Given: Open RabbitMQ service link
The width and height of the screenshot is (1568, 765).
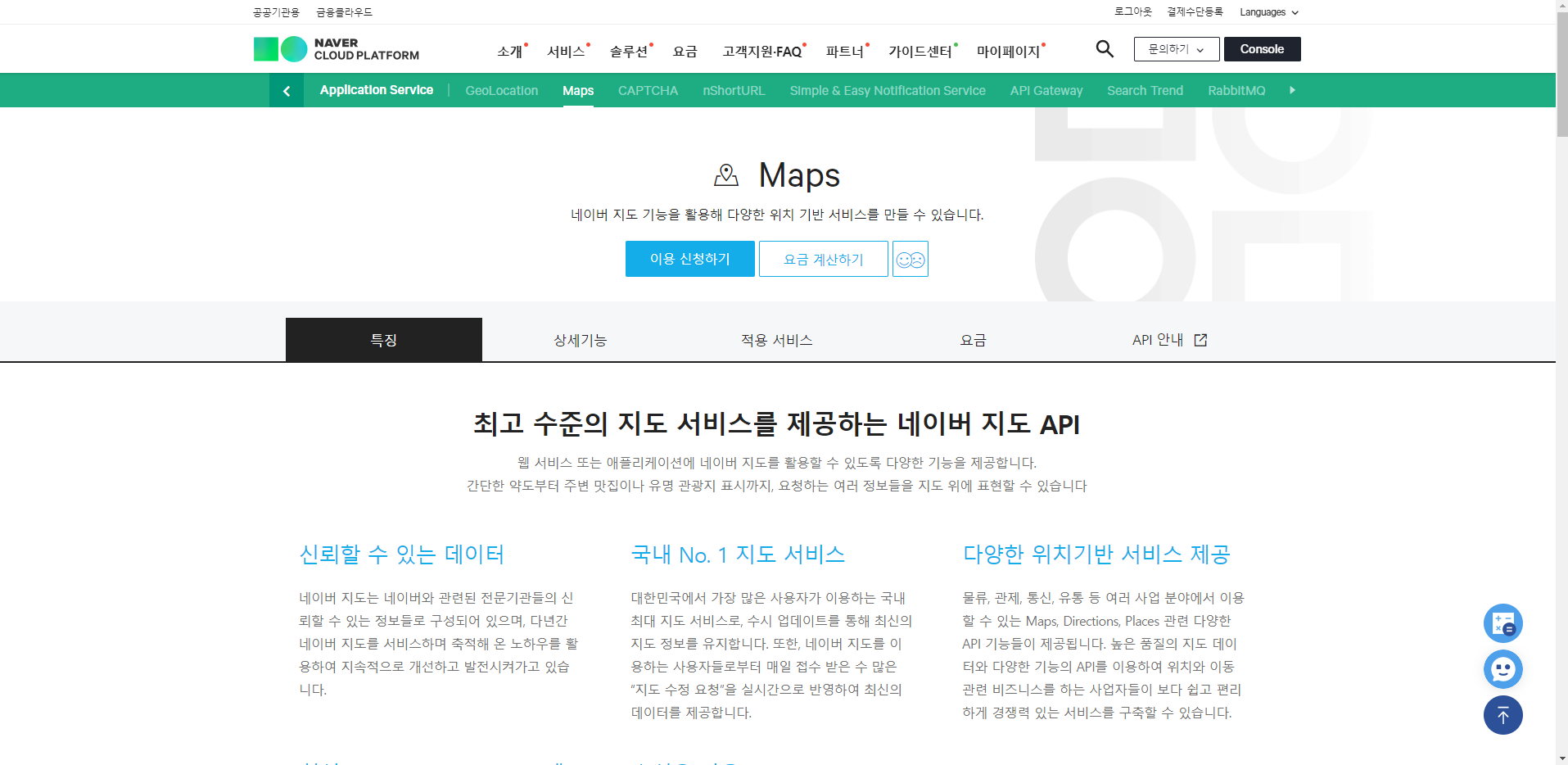Looking at the screenshot, I should pos(1236,91).
